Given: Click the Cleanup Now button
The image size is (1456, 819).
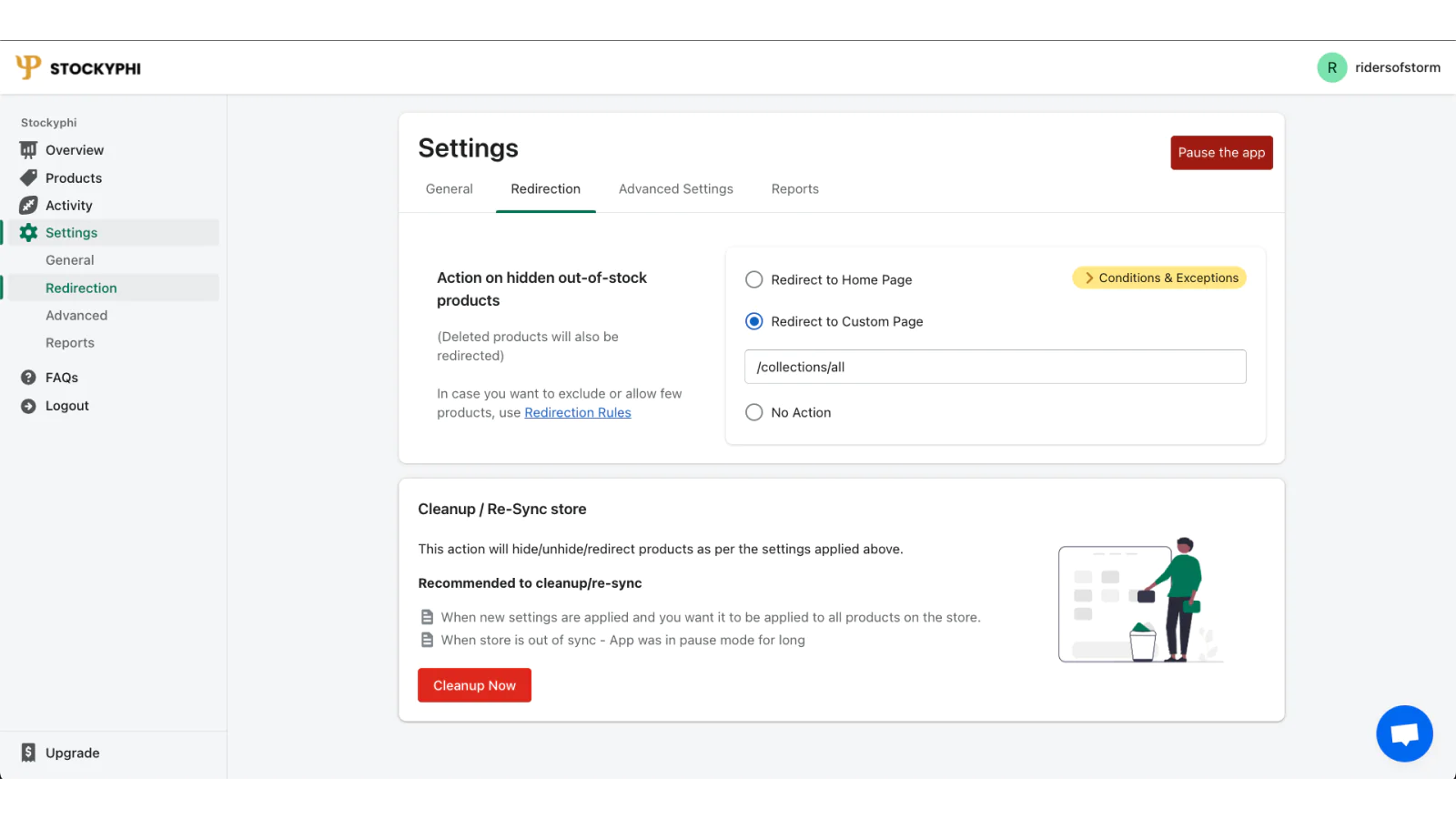Looking at the screenshot, I should (x=474, y=685).
